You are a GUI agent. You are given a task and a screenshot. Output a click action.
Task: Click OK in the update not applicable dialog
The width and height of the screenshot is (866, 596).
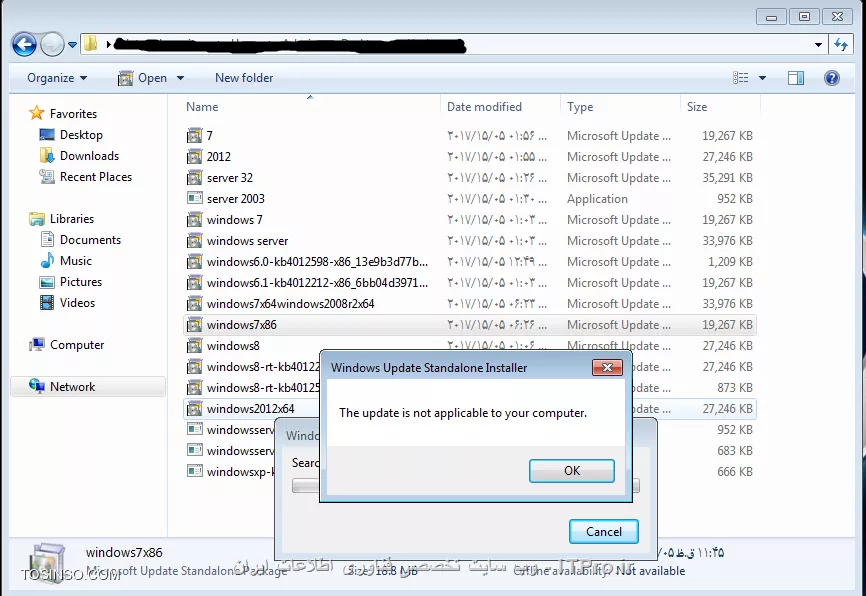pyautogui.click(x=572, y=471)
